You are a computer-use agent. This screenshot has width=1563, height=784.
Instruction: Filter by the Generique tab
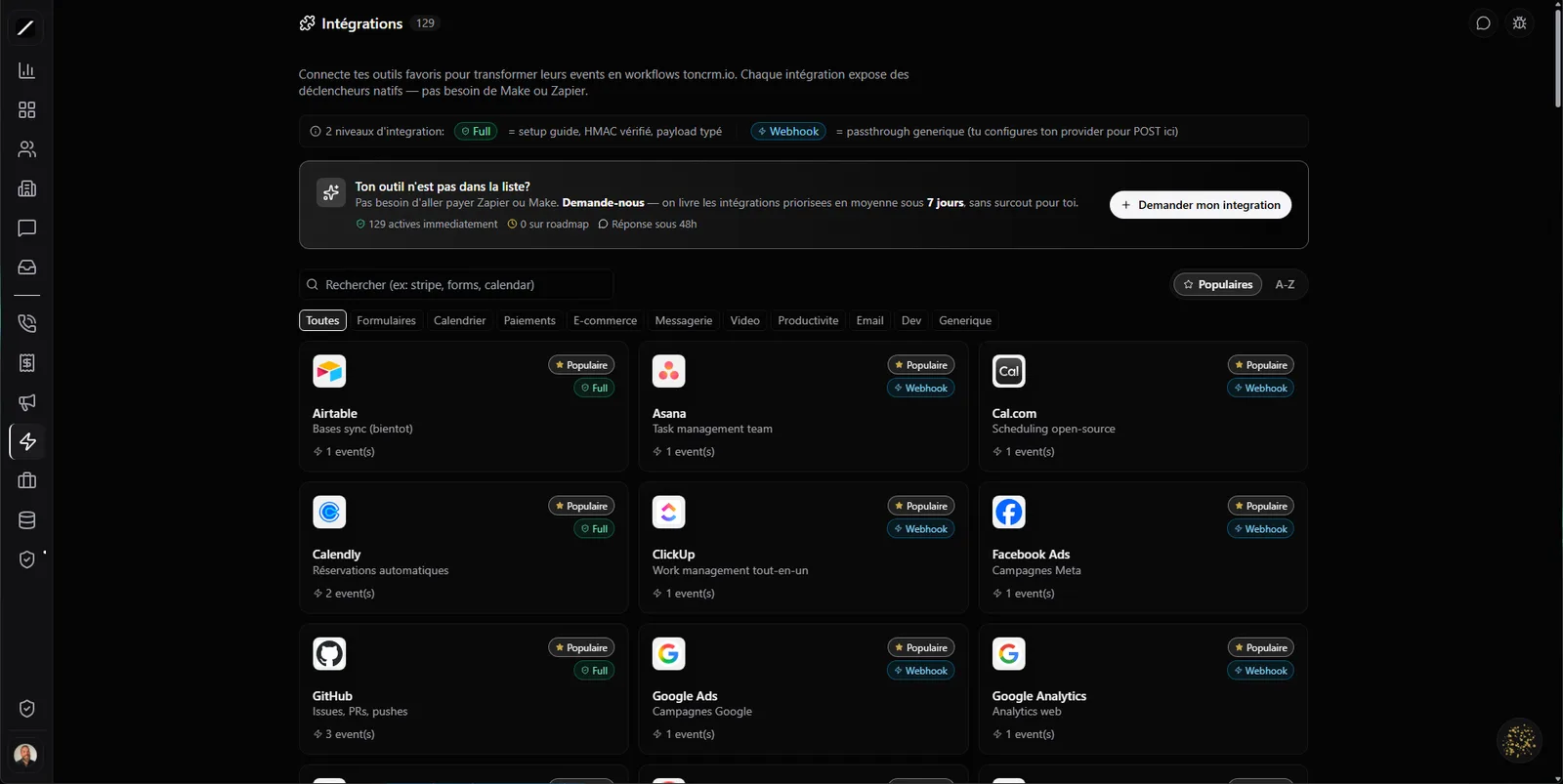(965, 320)
